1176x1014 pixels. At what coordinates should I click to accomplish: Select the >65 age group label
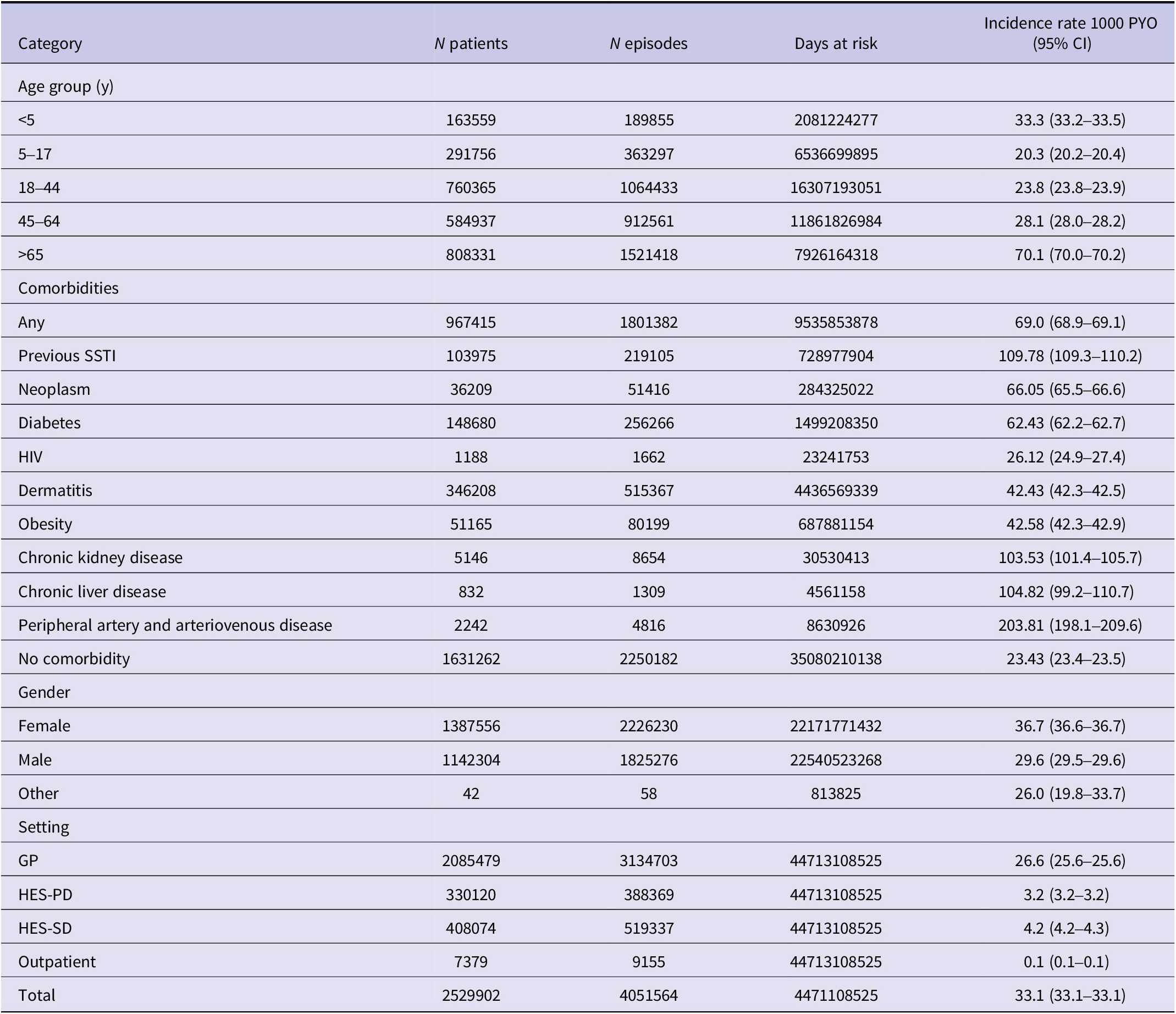(x=31, y=255)
